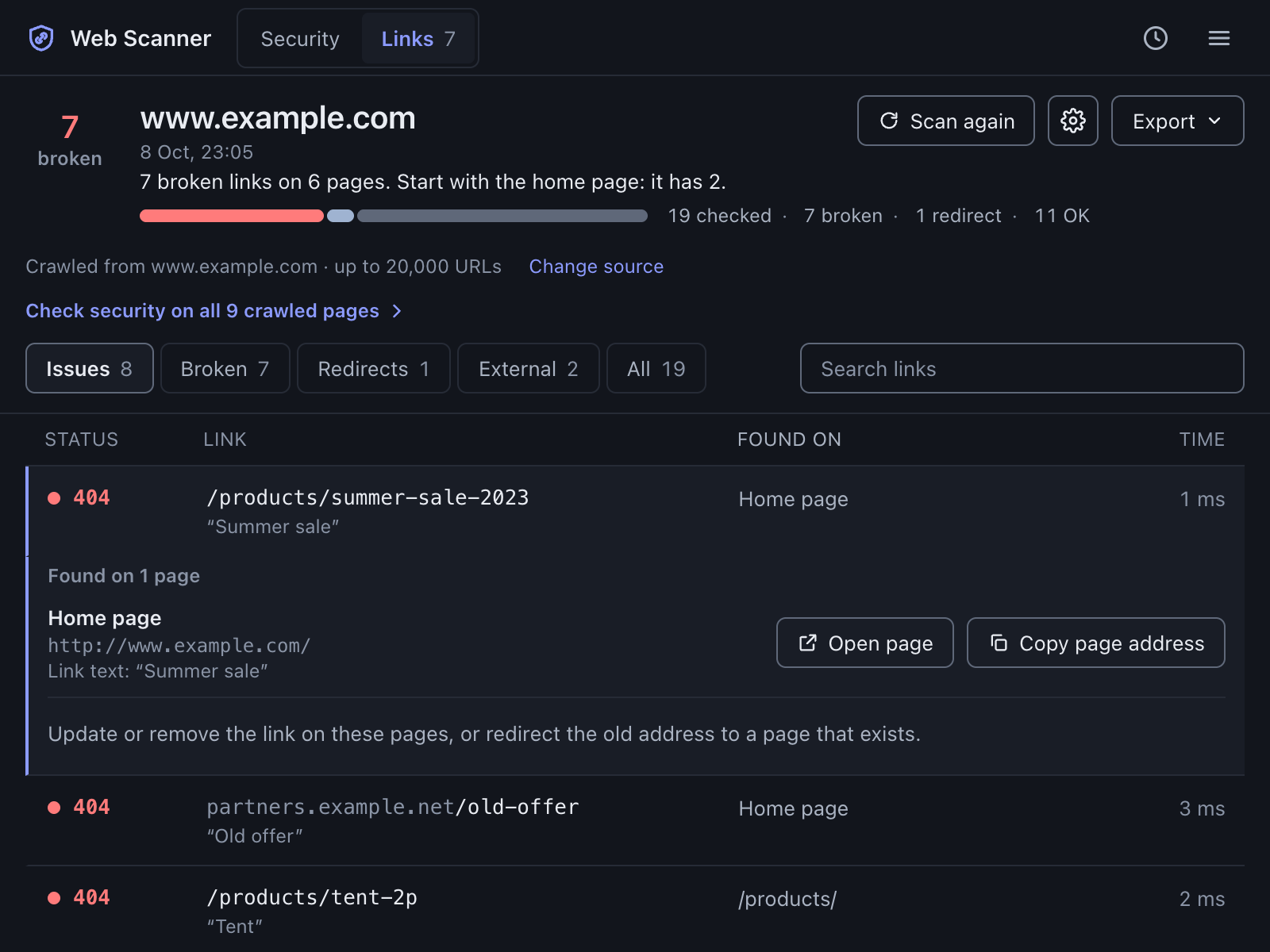Click the gray OK segment of progress bar
The width and height of the screenshot is (1270, 952).
[x=502, y=216]
